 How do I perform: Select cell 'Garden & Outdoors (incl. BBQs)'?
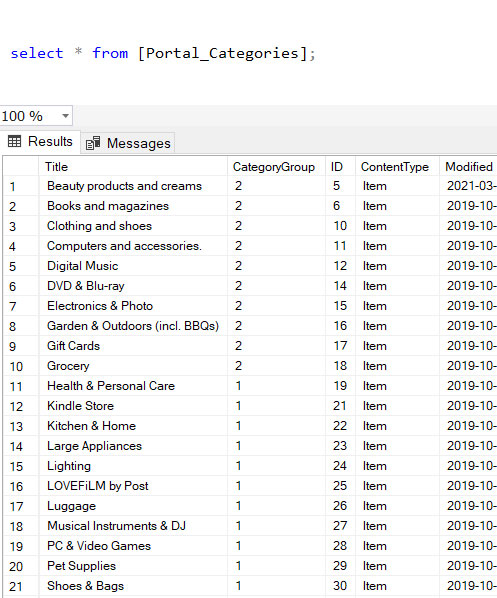click(x=133, y=326)
